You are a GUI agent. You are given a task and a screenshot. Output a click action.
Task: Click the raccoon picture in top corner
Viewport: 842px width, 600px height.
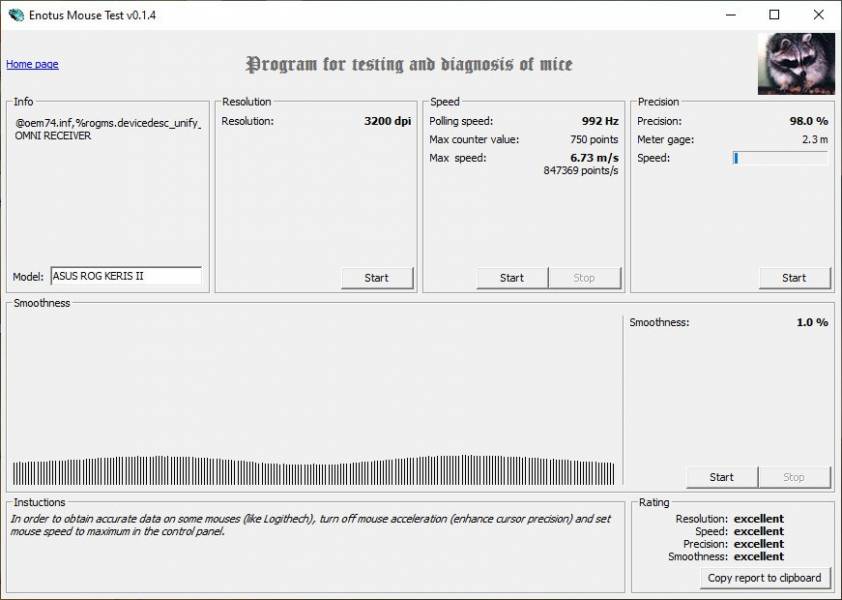point(795,64)
